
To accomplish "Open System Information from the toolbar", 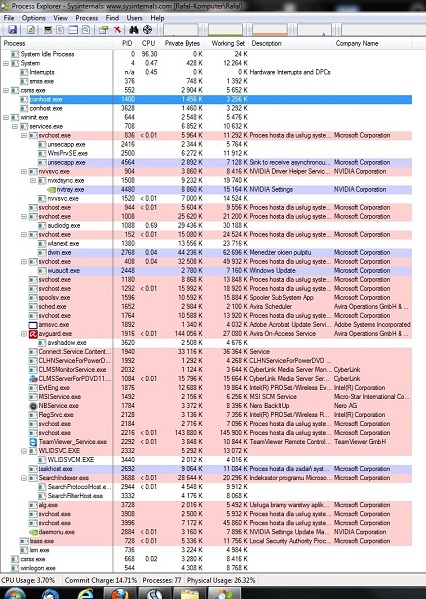I will (x=48, y=30).
